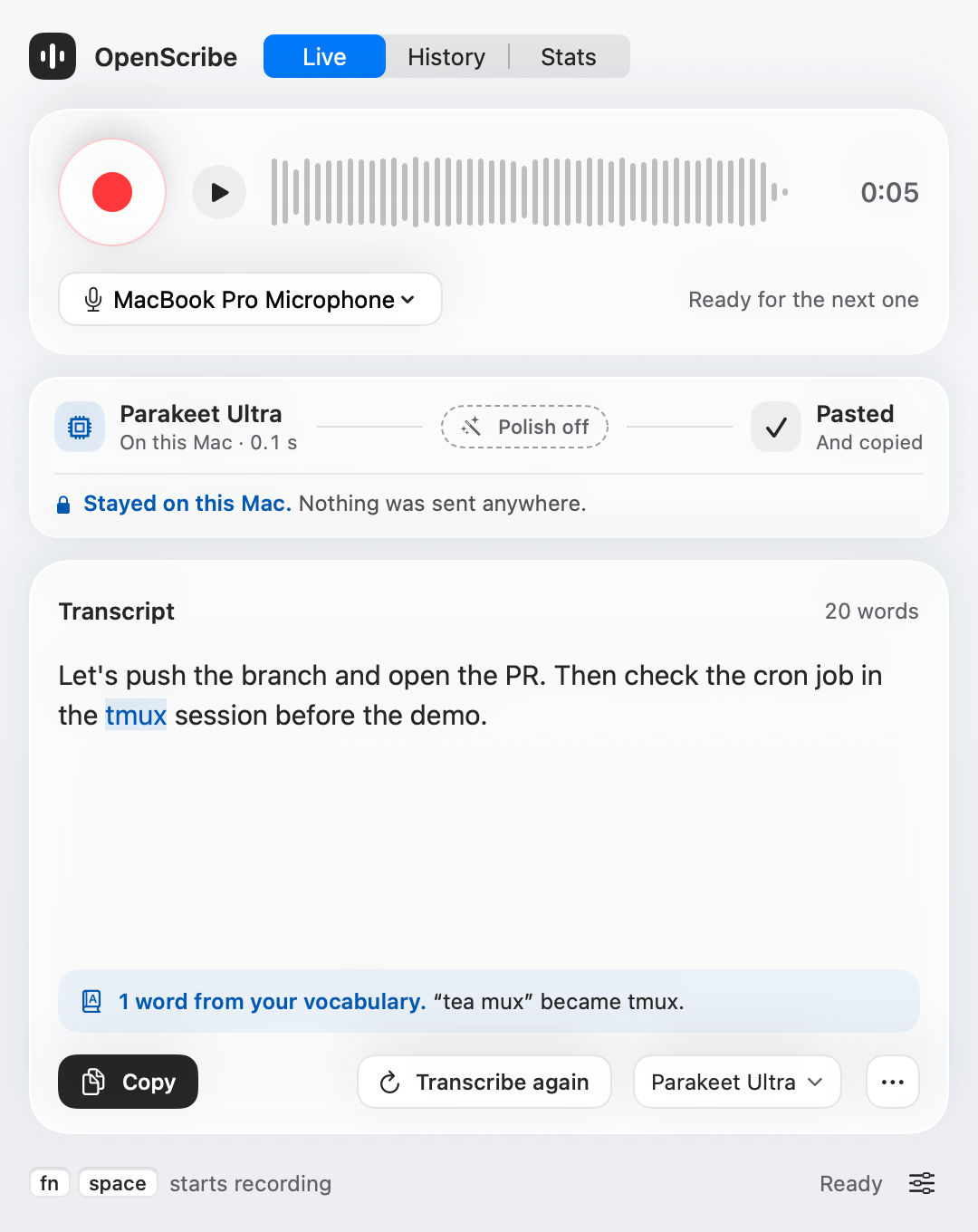Click the OpenScribe app logo icon
The width and height of the screenshot is (978, 1232).
point(53,56)
